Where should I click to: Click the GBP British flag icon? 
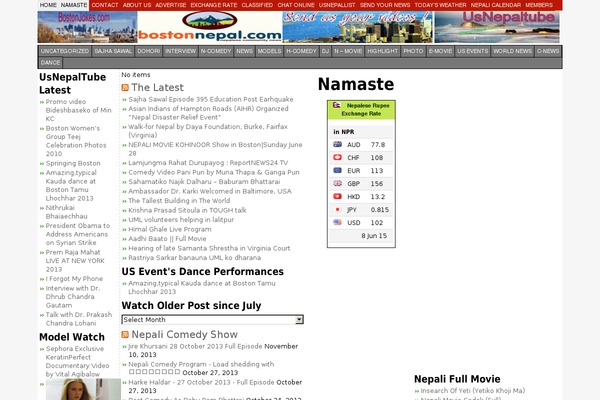click(338, 183)
